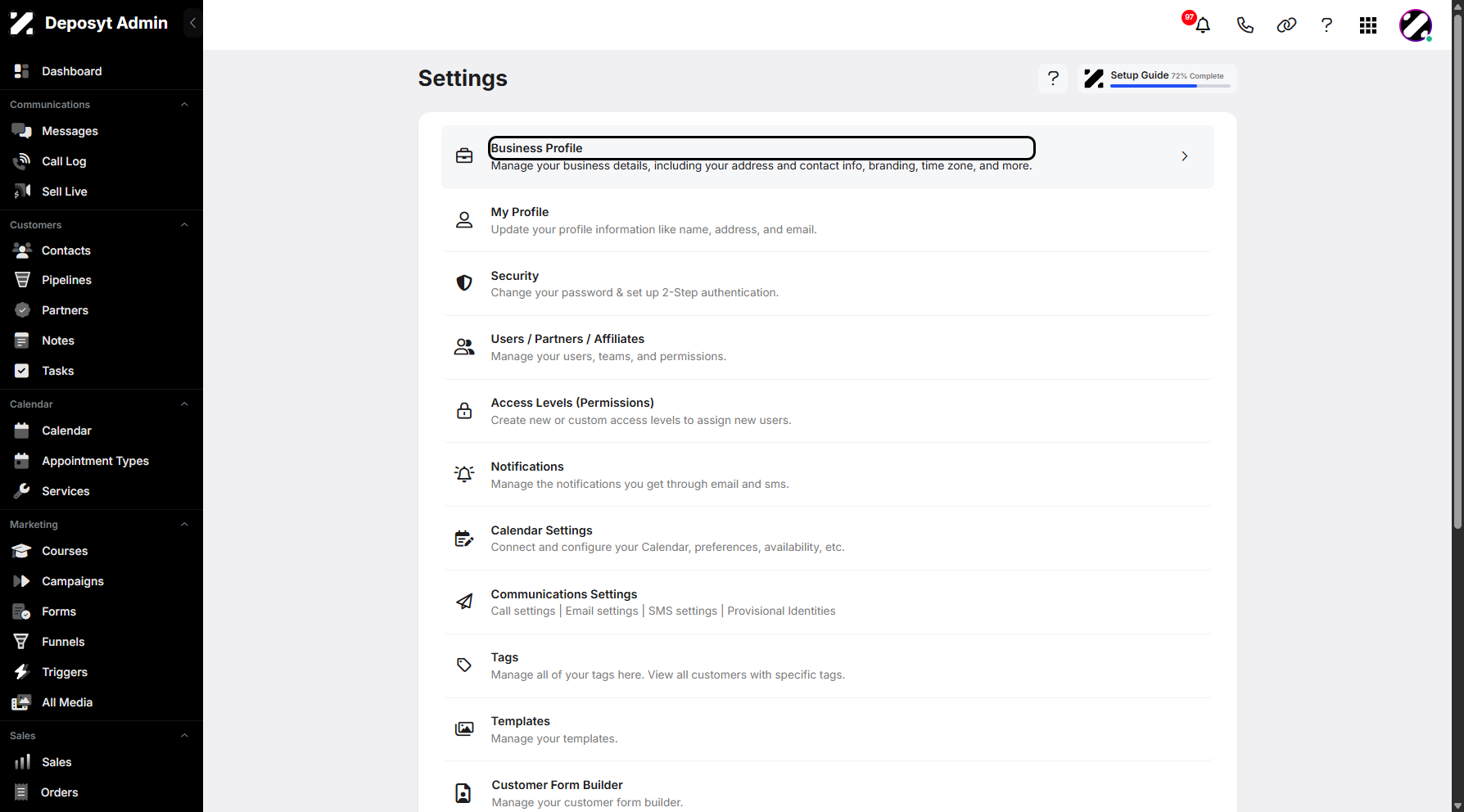Click the phone dialer icon in header

pyautogui.click(x=1245, y=25)
